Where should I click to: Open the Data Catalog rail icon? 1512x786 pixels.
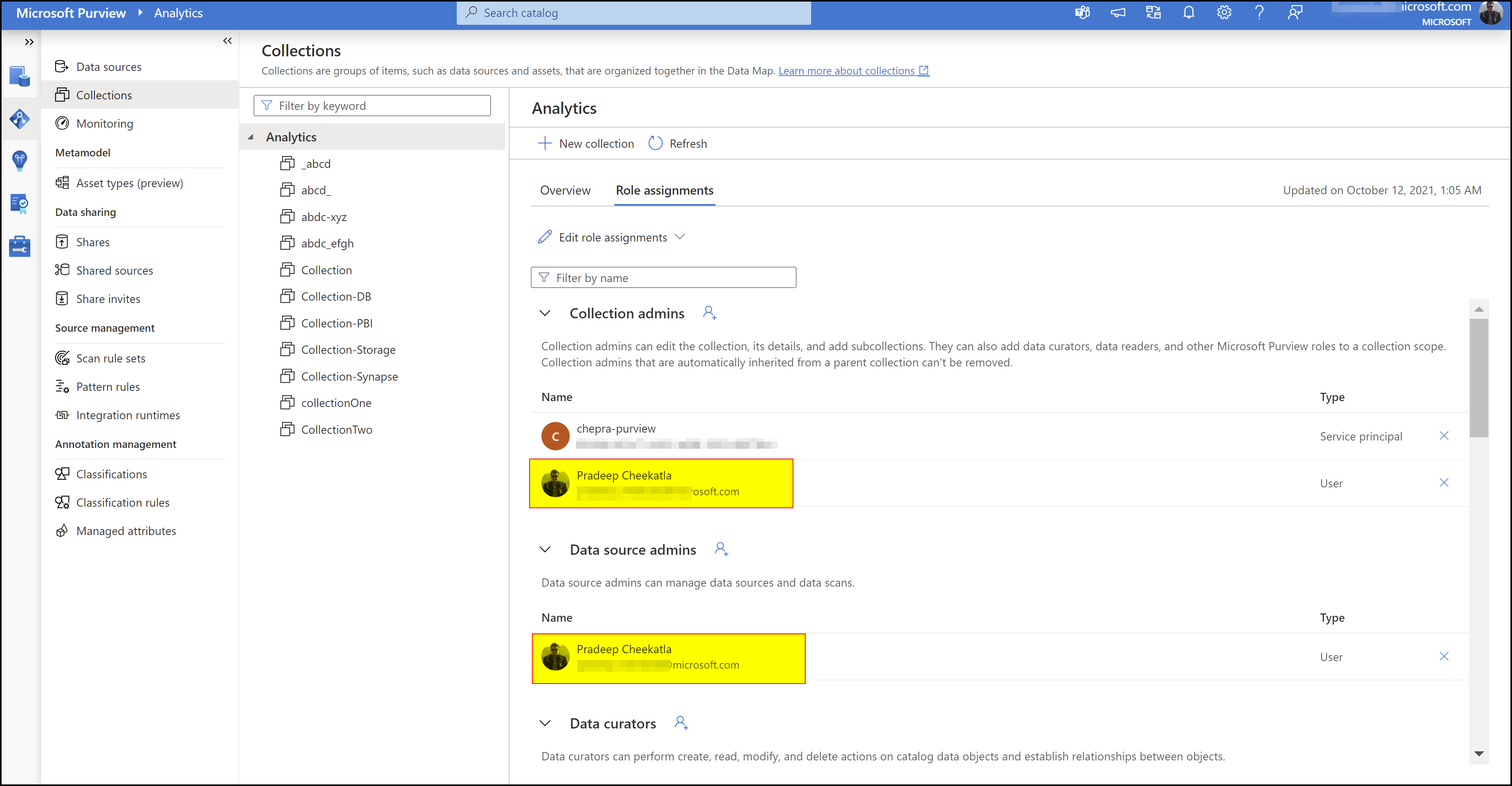tap(20, 76)
